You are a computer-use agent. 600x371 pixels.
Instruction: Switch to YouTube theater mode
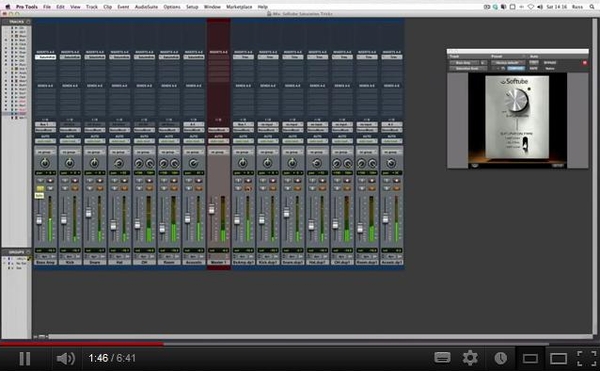point(558,358)
